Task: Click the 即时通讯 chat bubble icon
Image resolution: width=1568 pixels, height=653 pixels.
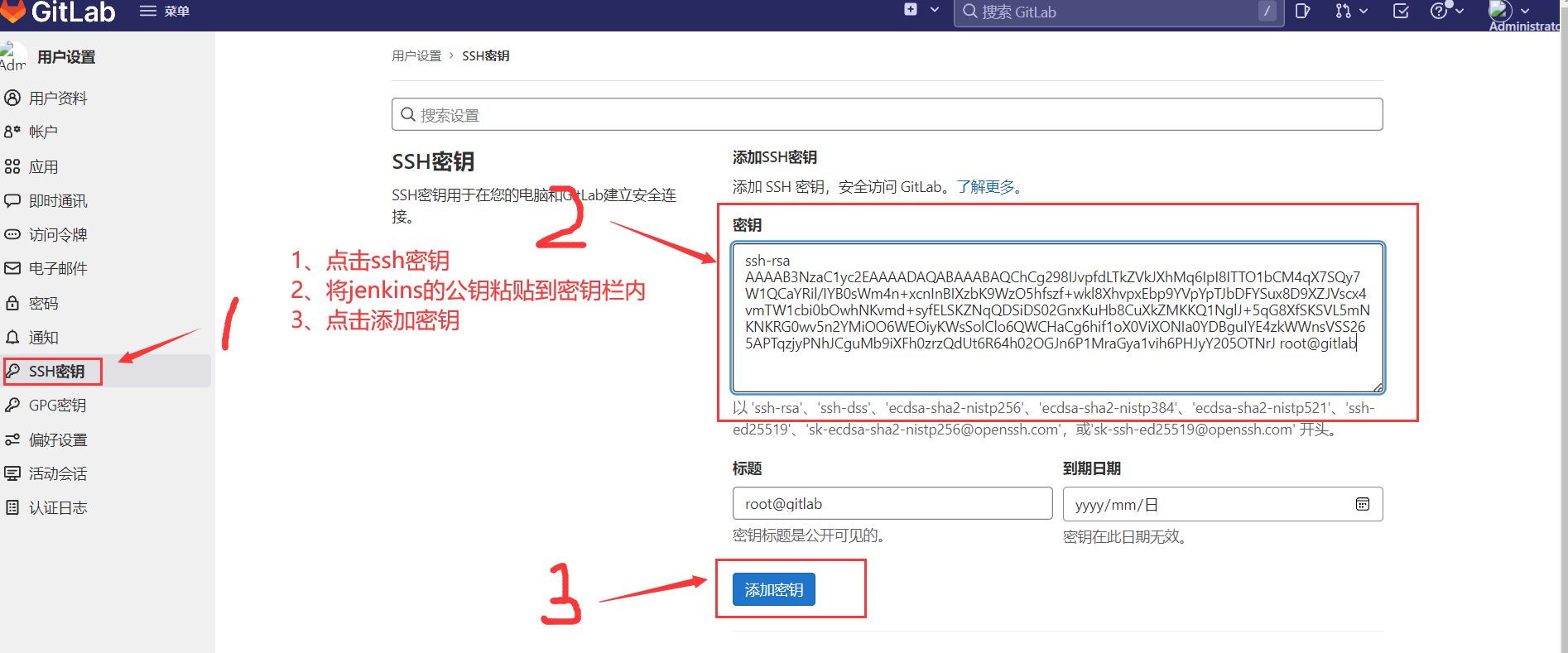Action: click(12, 200)
